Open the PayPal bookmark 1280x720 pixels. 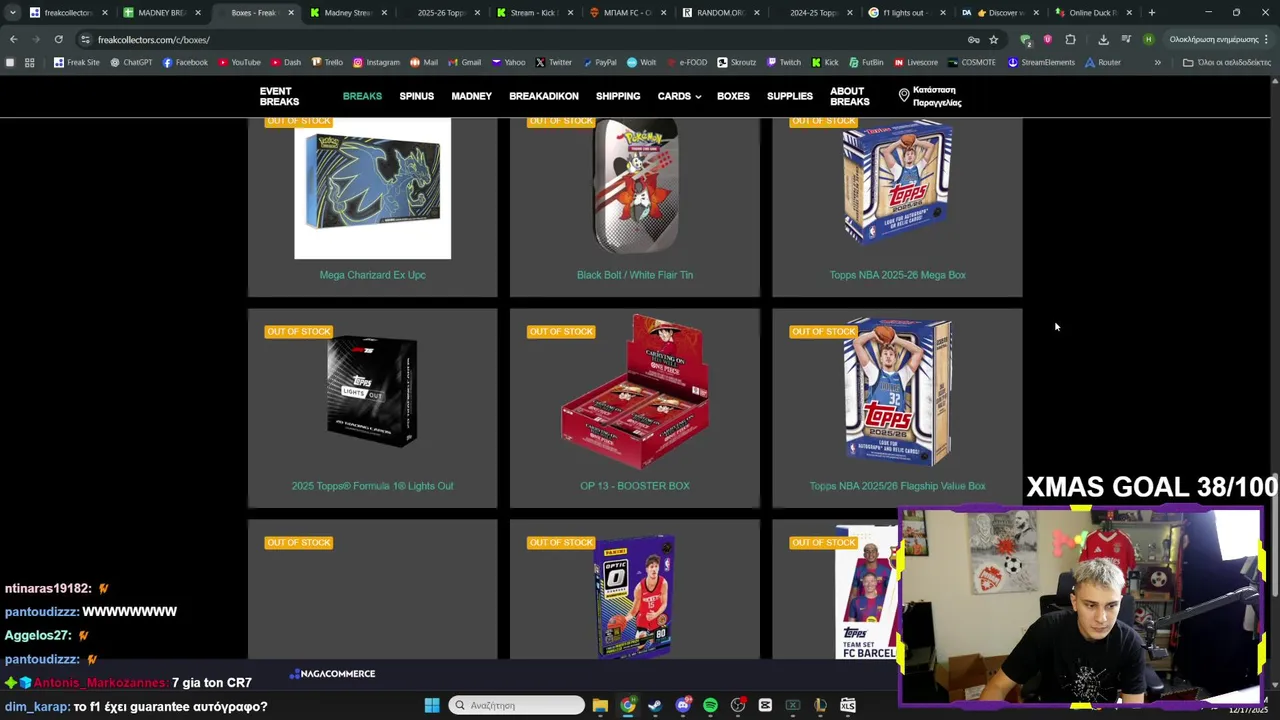599,62
